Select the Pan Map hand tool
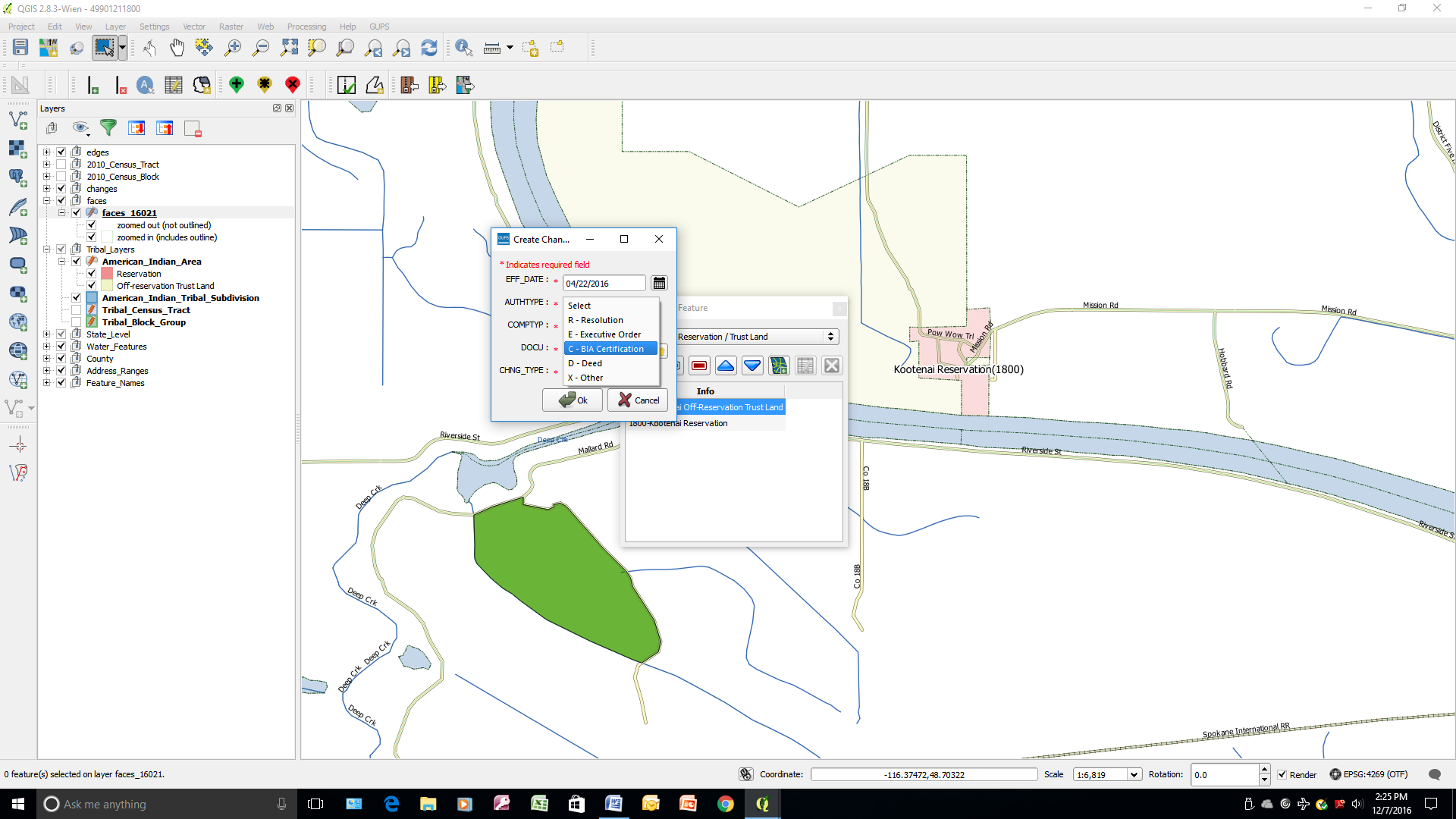 click(177, 48)
